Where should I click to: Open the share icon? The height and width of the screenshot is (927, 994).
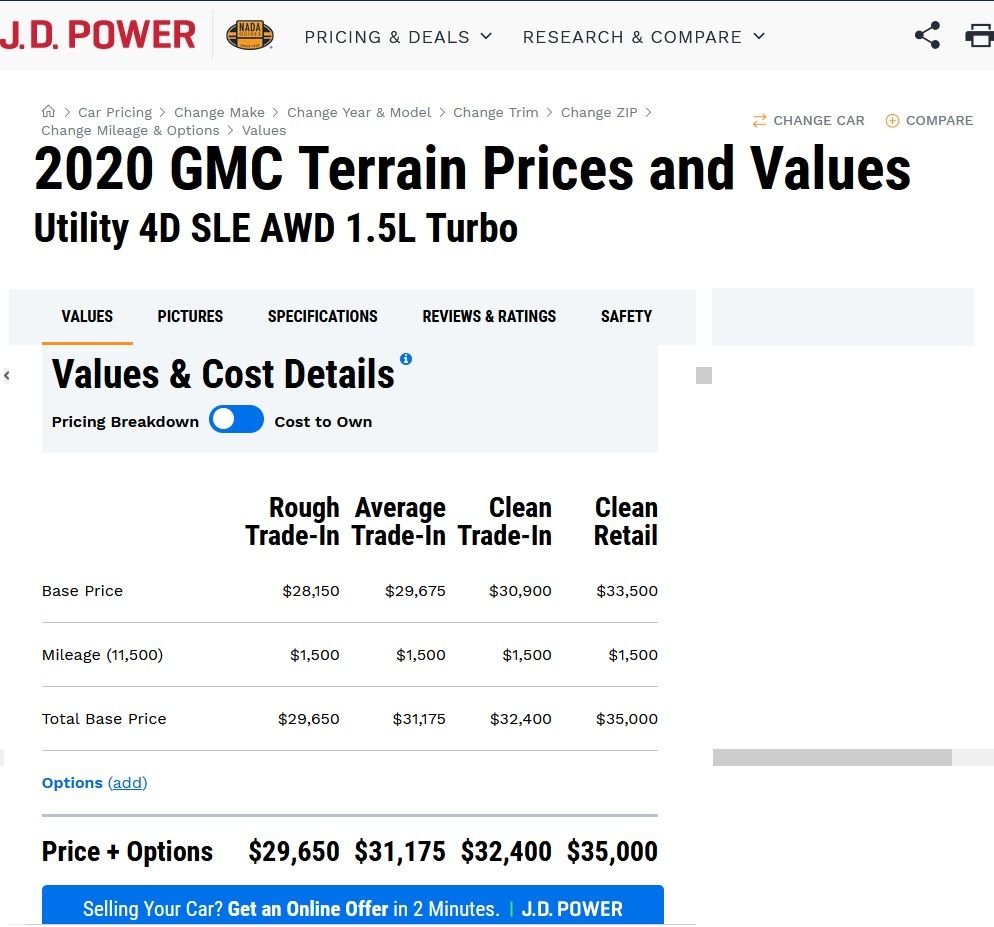pos(927,35)
